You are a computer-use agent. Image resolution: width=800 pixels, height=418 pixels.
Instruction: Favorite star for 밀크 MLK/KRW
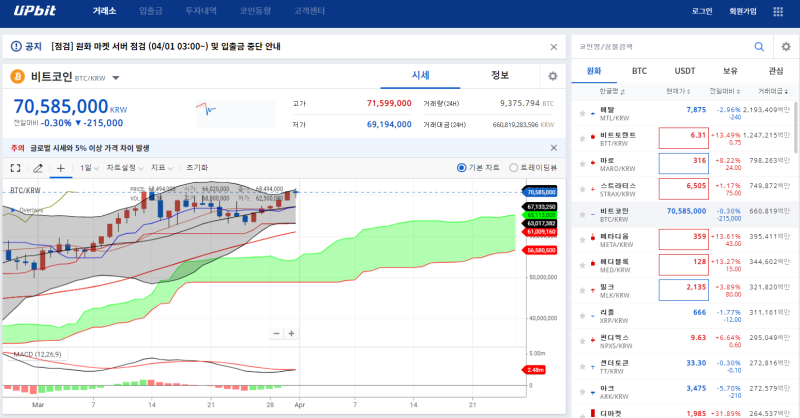(x=582, y=290)
